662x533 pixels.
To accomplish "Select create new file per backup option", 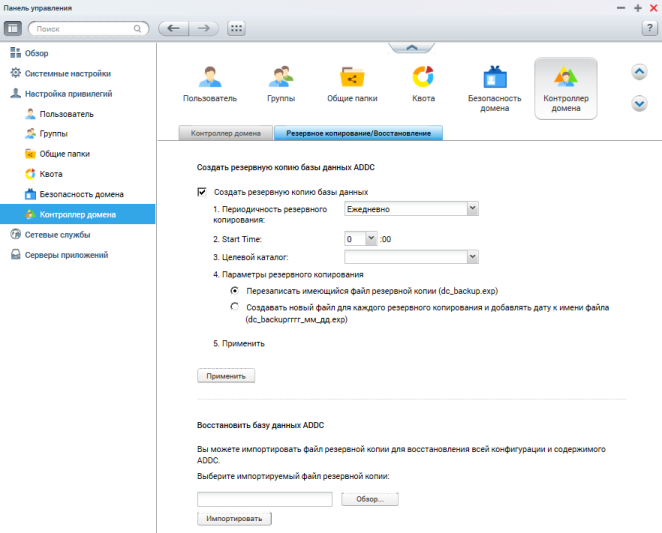I will (234, 307).
